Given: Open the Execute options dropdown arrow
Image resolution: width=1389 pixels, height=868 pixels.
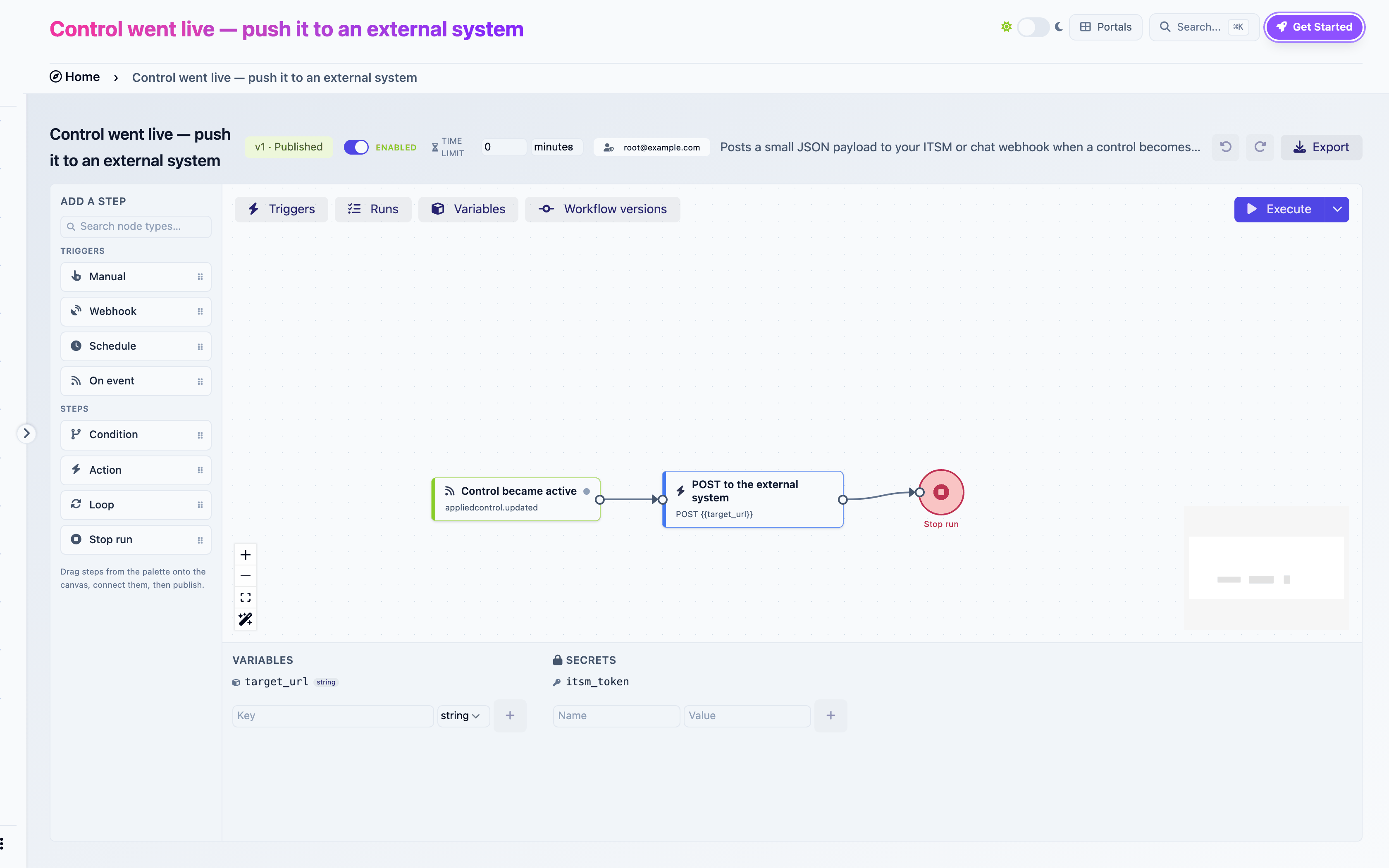Looking at the screenshot, I should click(1337, 210).
